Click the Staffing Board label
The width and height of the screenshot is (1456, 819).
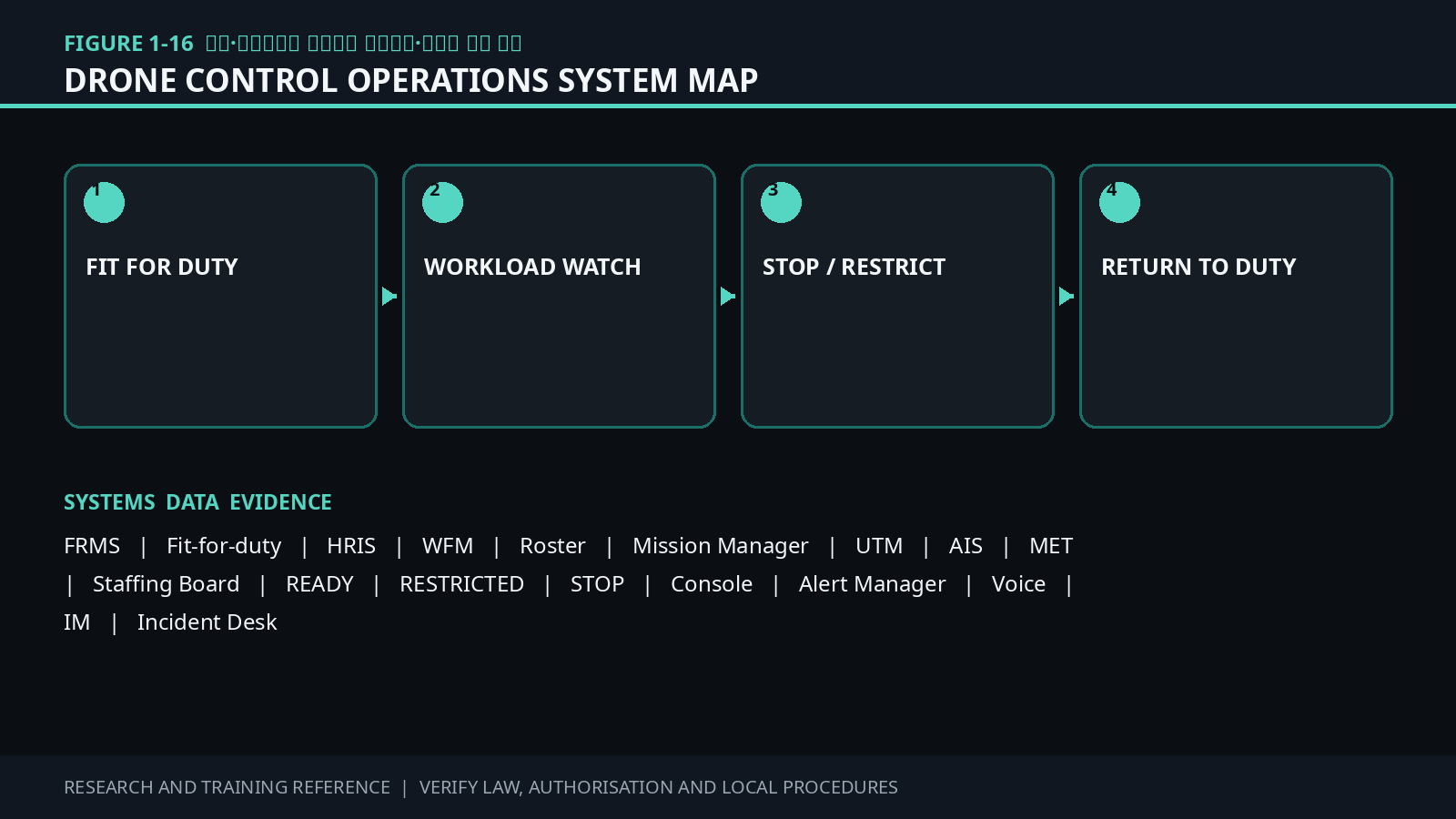click(x=167, y=584)
